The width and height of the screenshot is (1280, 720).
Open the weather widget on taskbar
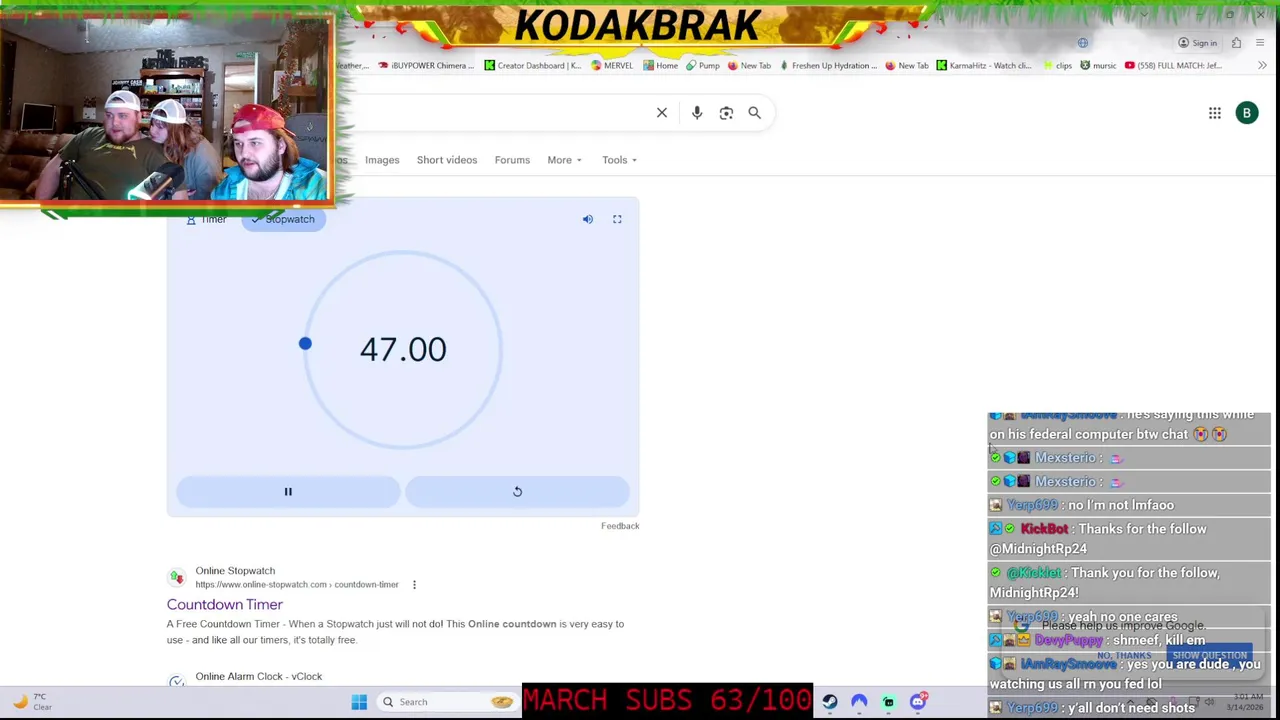pos(32,702)
